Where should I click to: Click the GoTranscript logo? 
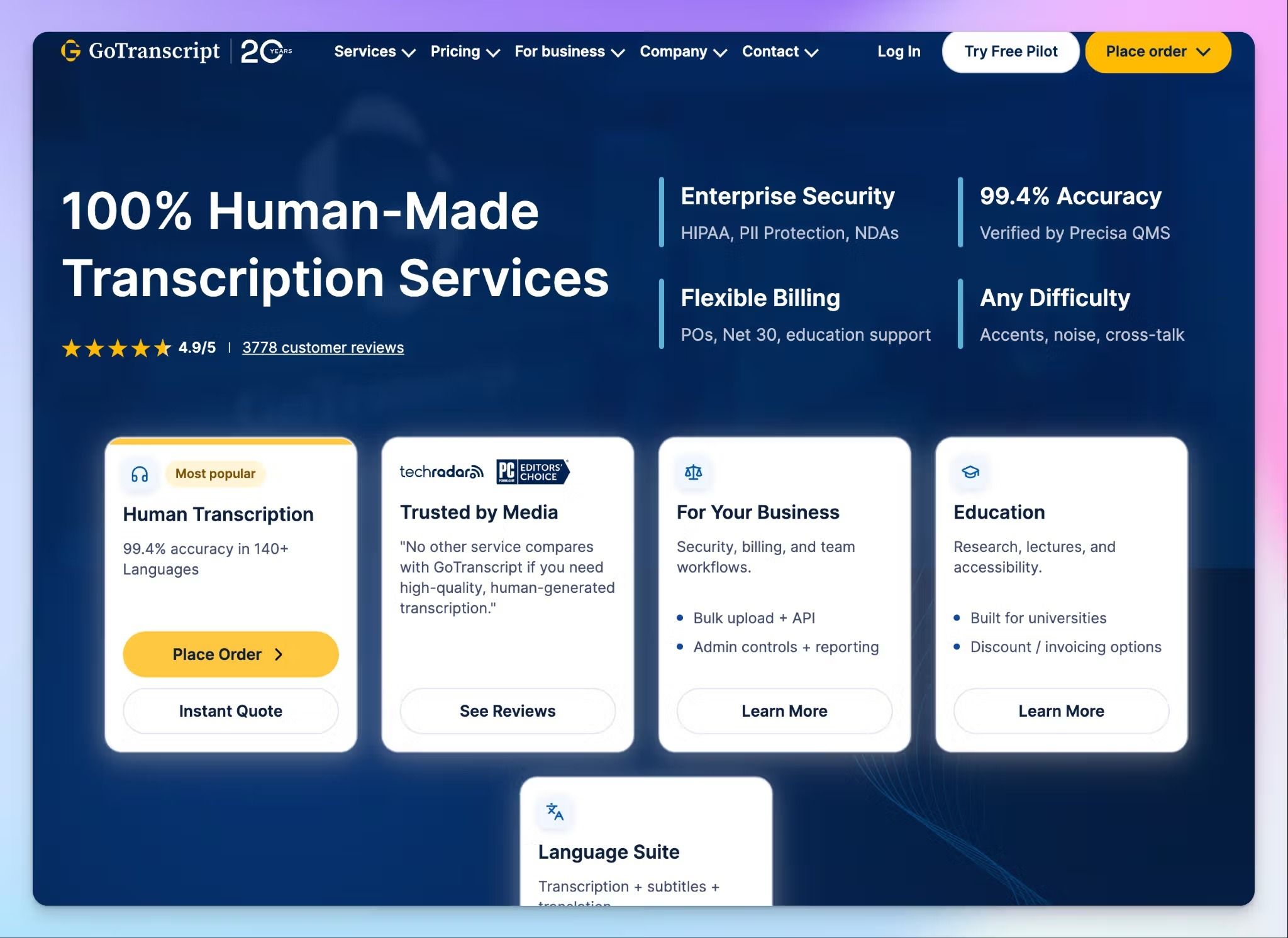pyautogui.click(x=140, y=51)
